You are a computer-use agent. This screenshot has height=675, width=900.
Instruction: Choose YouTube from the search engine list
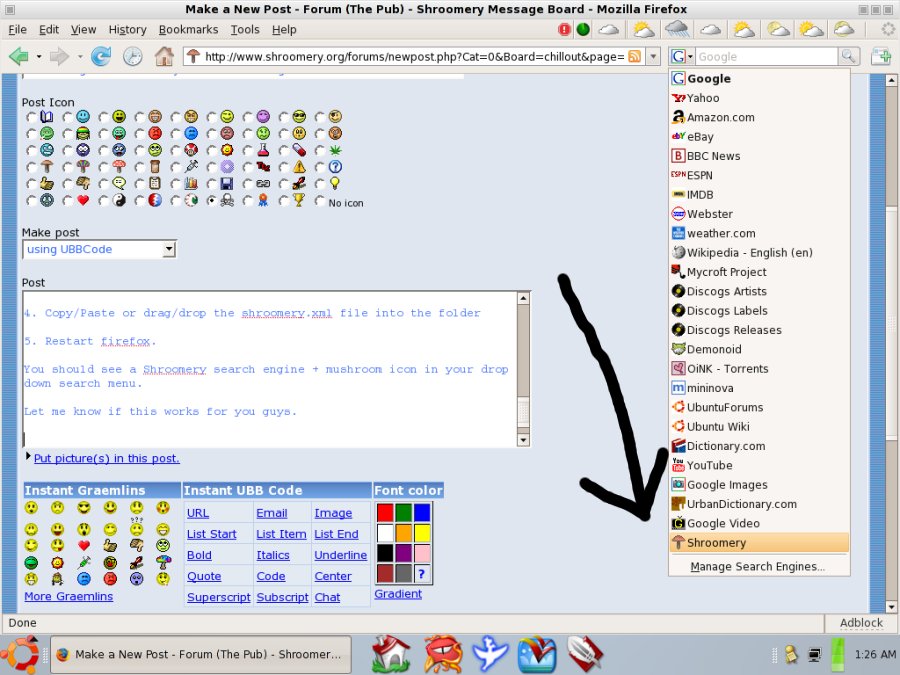[759, 465]
